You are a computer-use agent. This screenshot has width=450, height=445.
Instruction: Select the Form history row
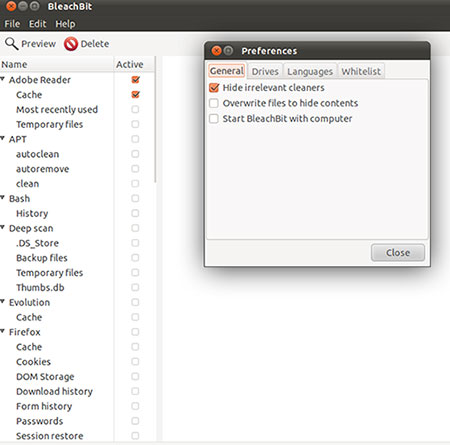pyautogui.click(x=77, y=406)
